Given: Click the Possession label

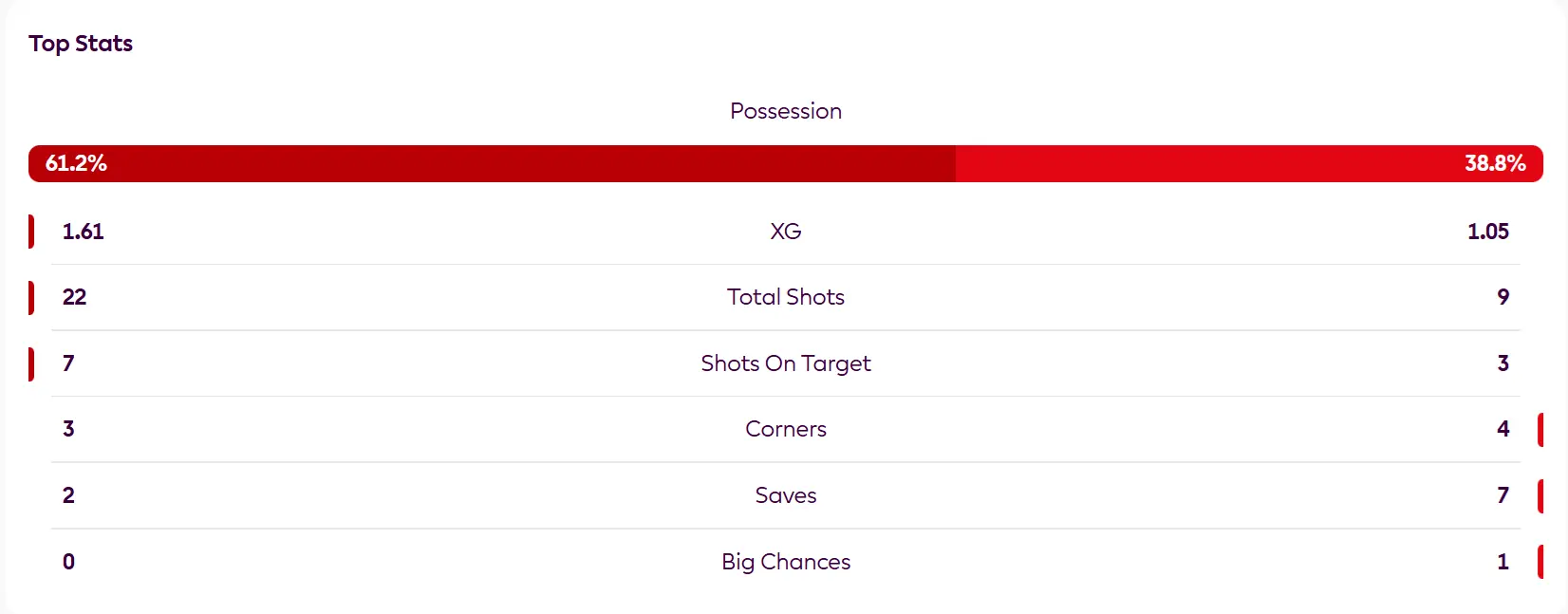Looking at the screenshot, I should point(786,111).
